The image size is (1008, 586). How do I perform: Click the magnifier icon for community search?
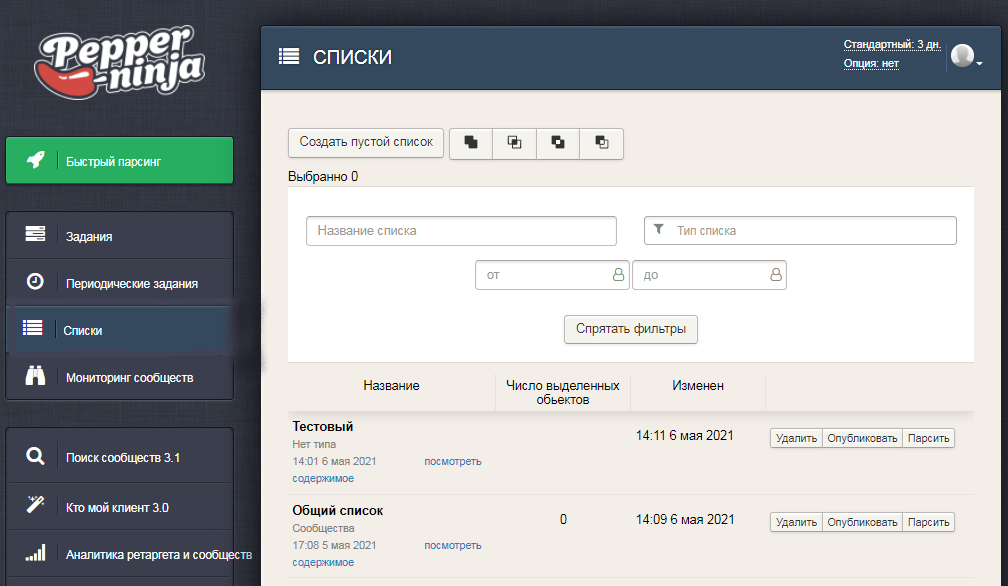click(x=35, y=456)
